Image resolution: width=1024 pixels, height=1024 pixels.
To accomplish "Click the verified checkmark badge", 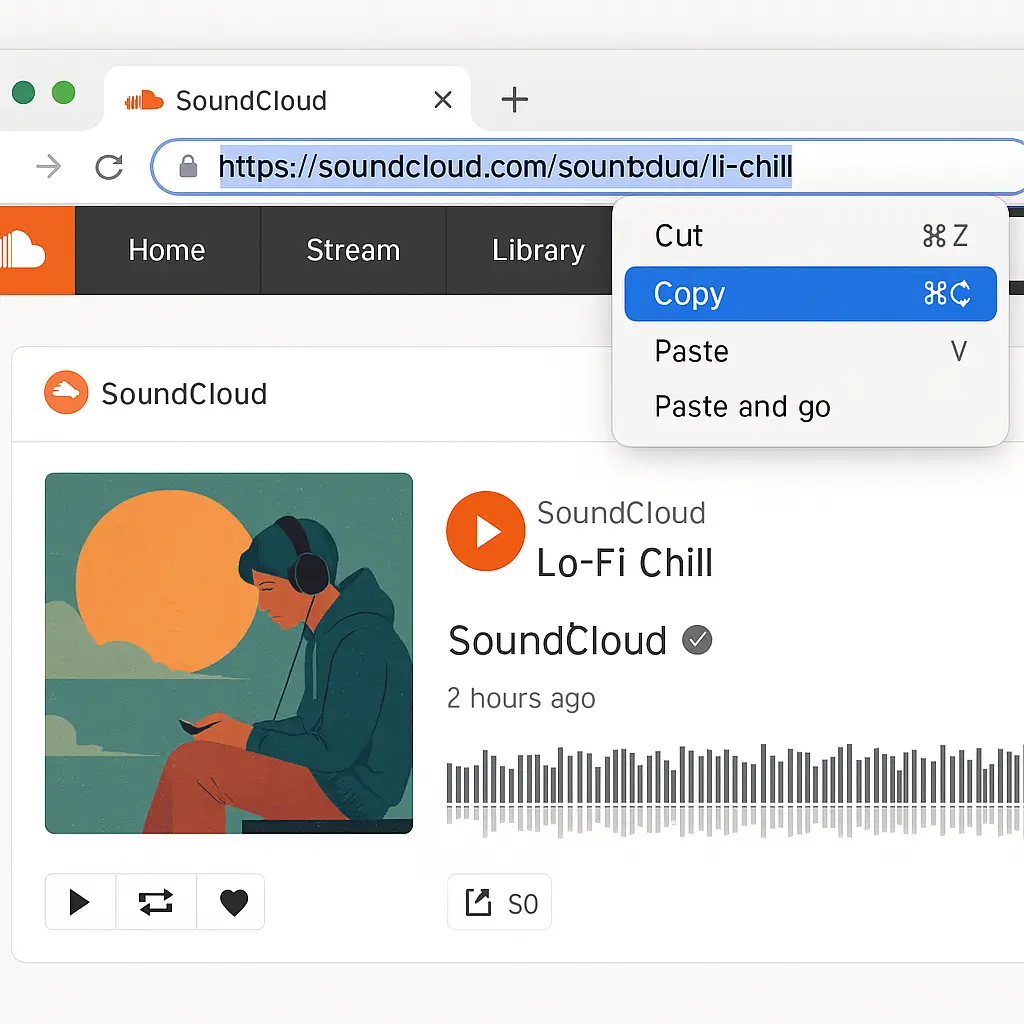I will (x=697, y=639).
